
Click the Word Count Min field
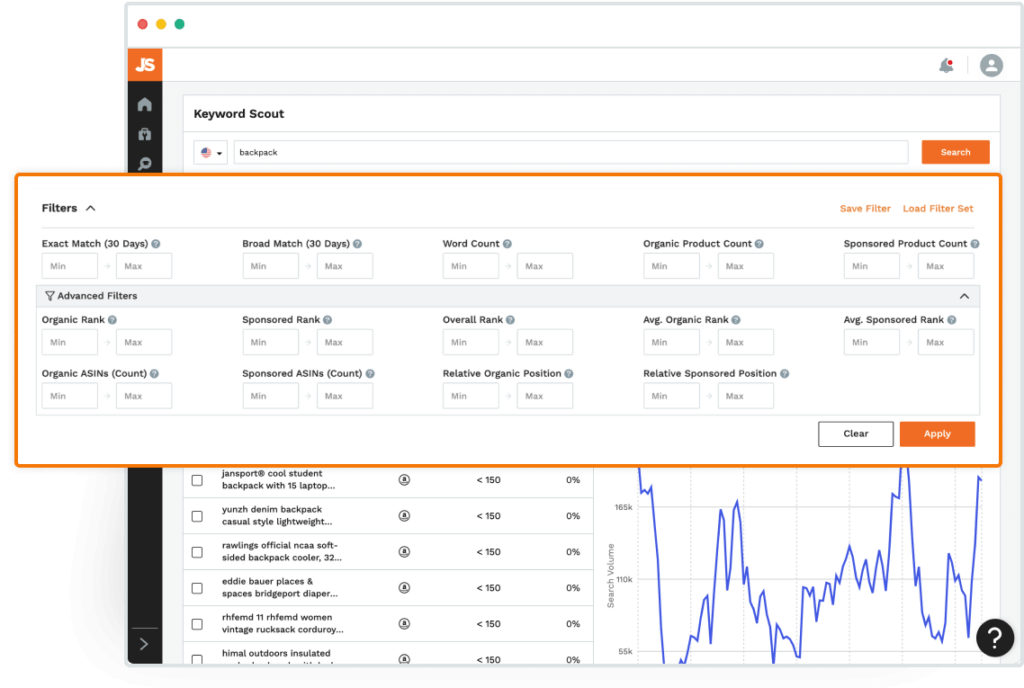[471, 266]
